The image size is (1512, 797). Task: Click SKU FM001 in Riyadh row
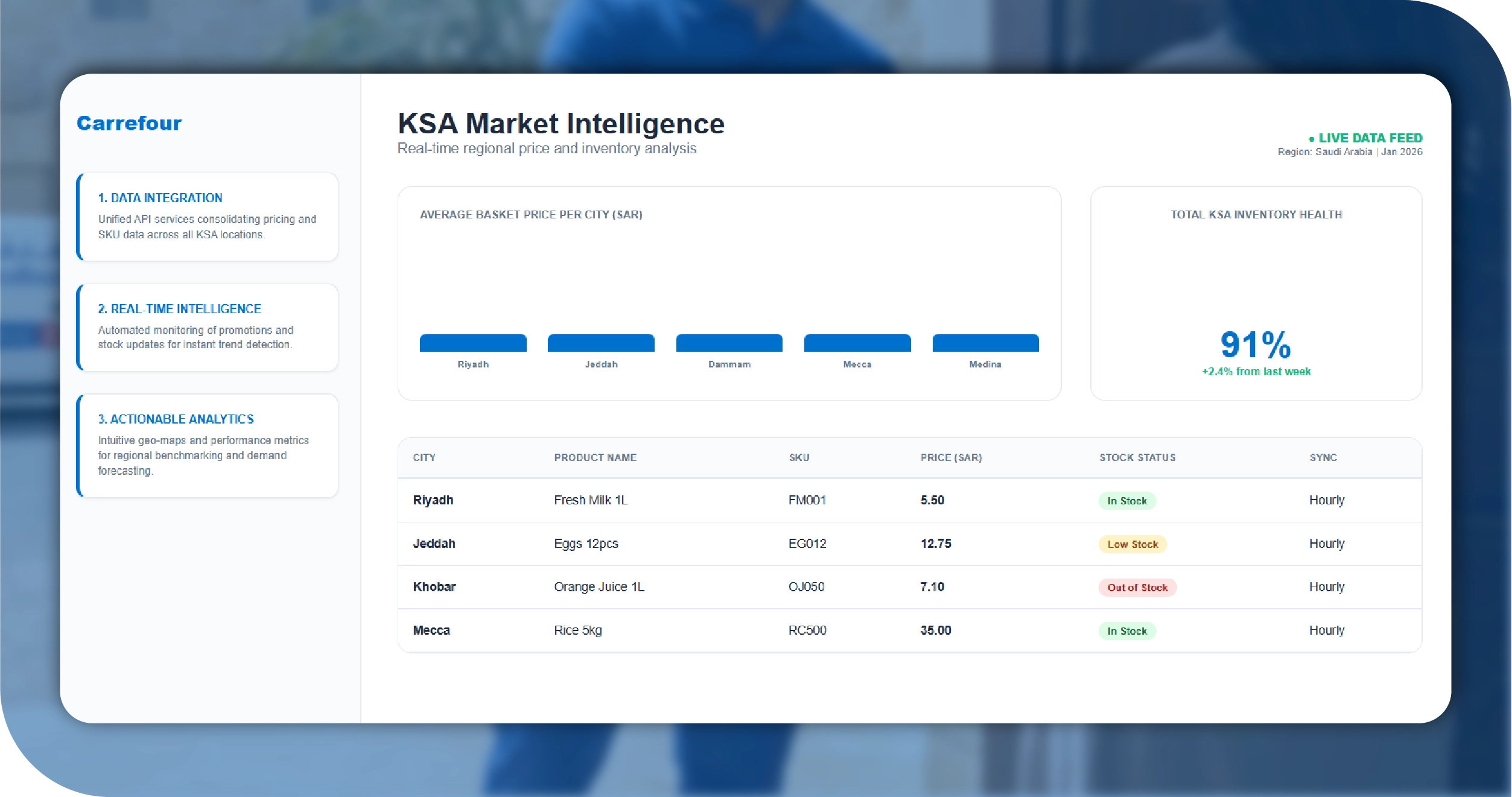click(x=807, y=500)
